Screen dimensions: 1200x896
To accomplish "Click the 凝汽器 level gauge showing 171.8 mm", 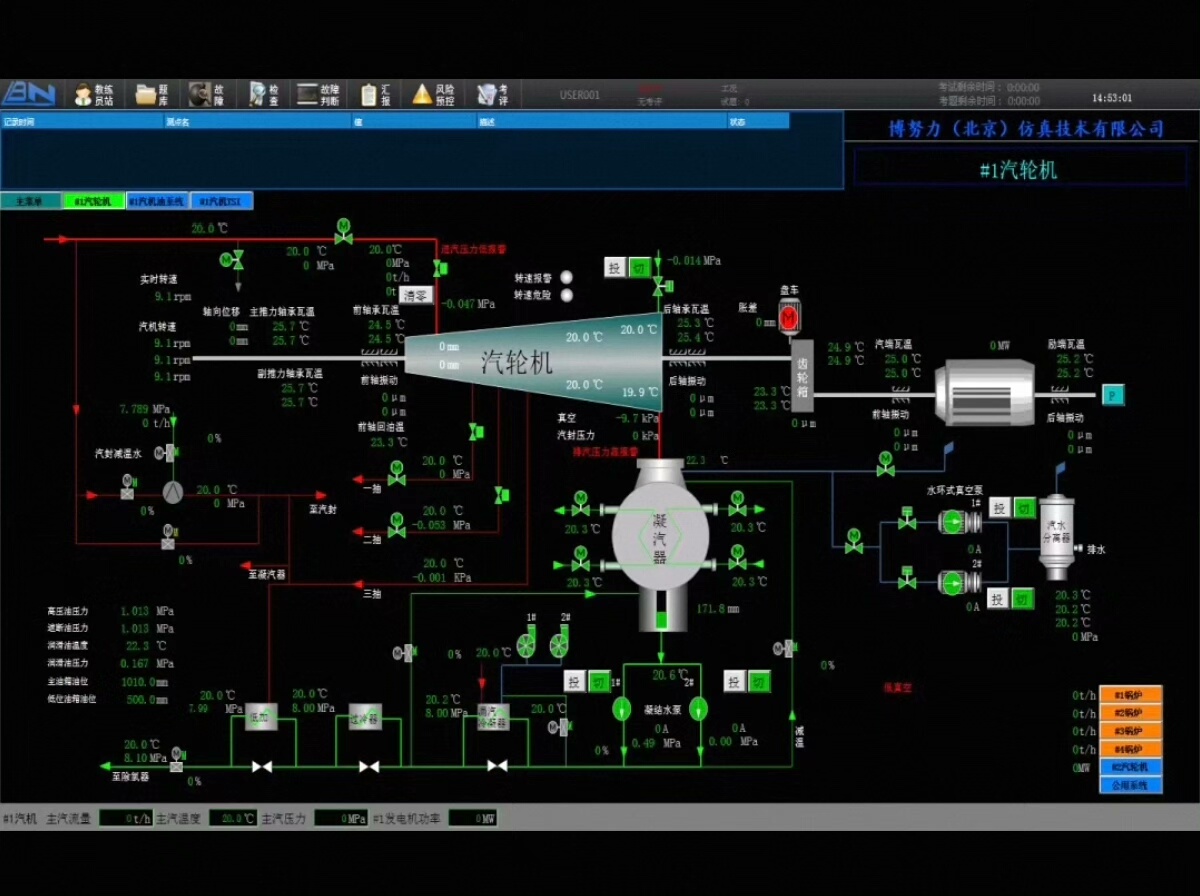I will (661, 610).
